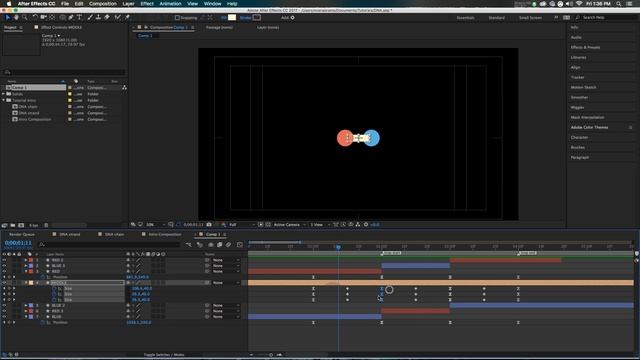Viewport: 640px width, 360px height.
Task: Open the composition flowchart icon in viewer
Action: point(358,224)
